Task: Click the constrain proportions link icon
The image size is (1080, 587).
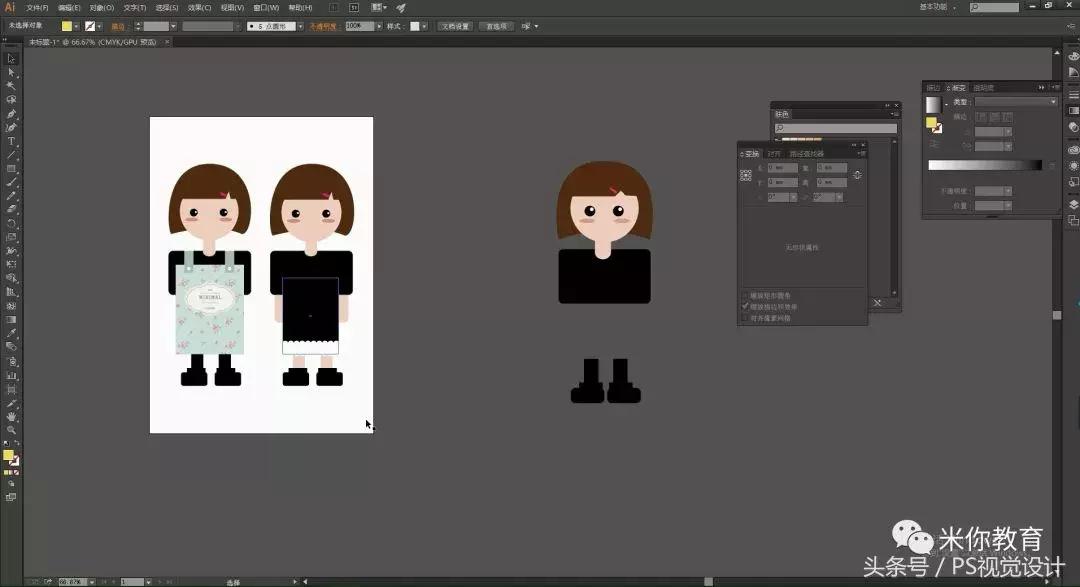Action: pos(857,175)
